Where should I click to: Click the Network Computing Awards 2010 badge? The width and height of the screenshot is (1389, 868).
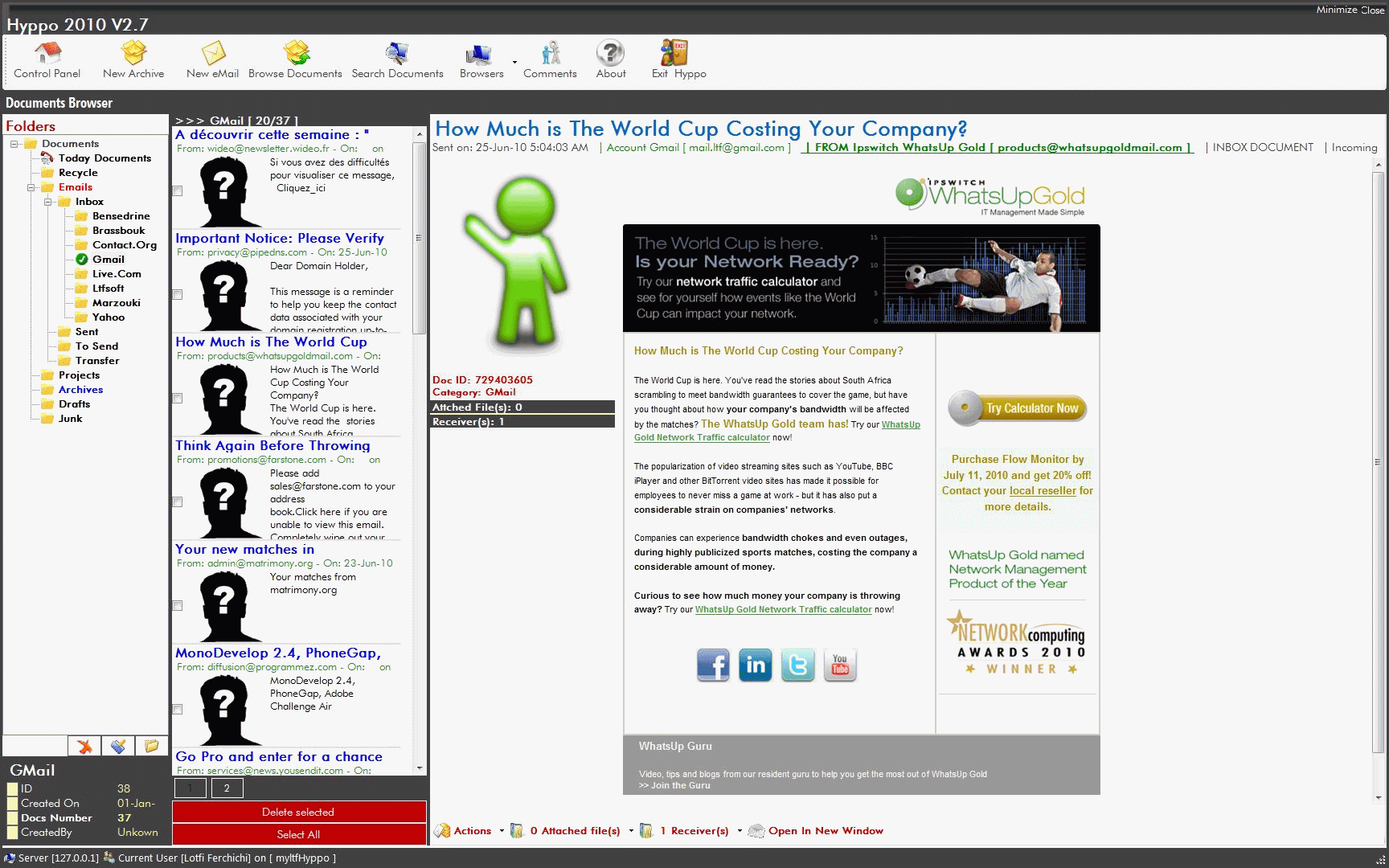coord(1017,643)
